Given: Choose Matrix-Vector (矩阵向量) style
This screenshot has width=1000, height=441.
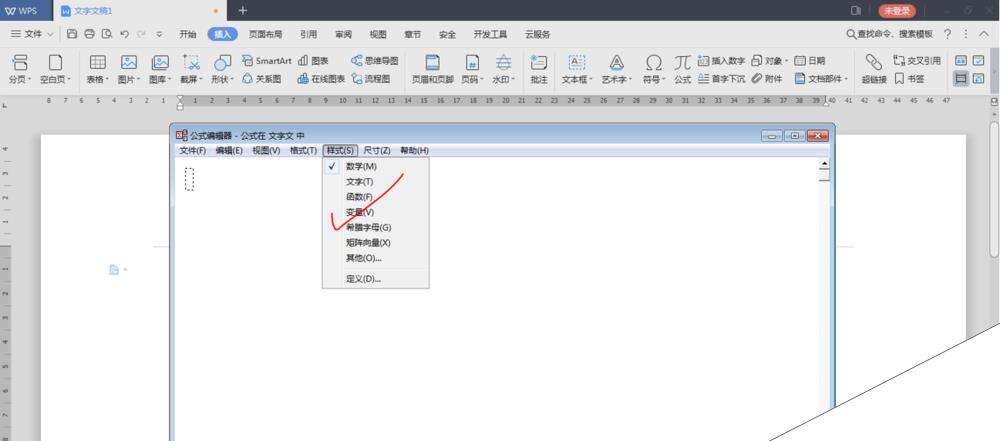Looking at the screenshot, I should [376, 243].
